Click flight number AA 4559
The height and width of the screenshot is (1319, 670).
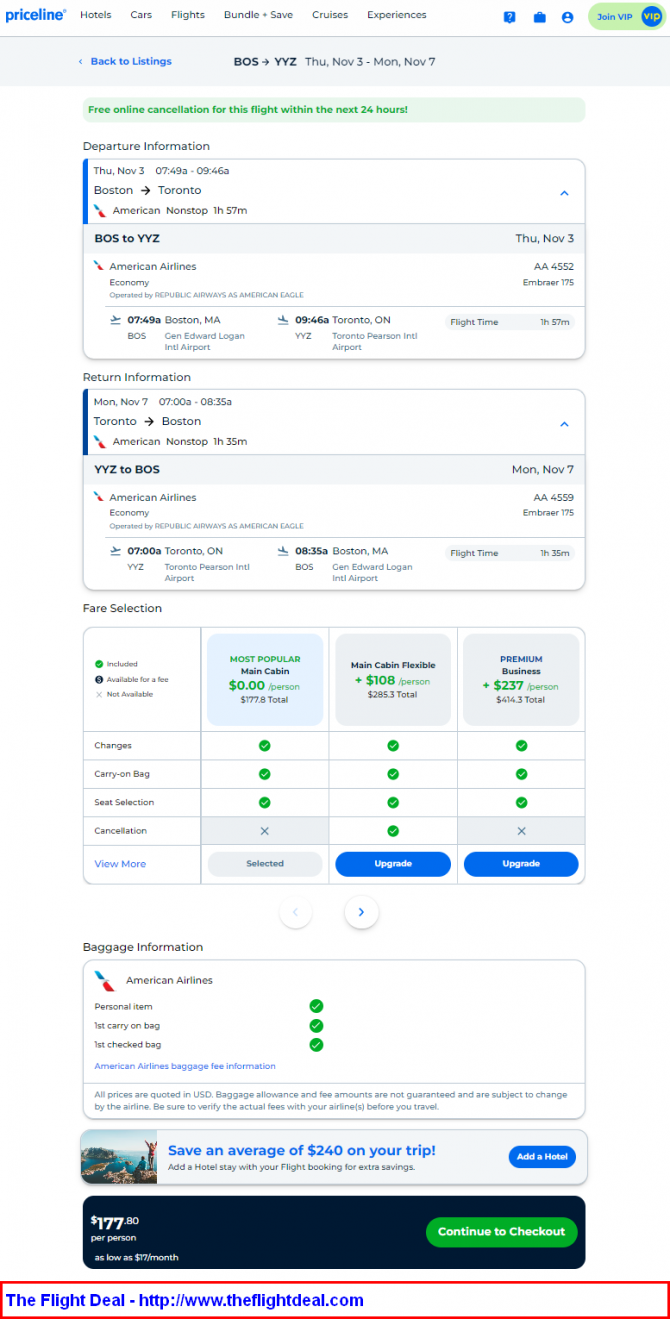[553, 497]
